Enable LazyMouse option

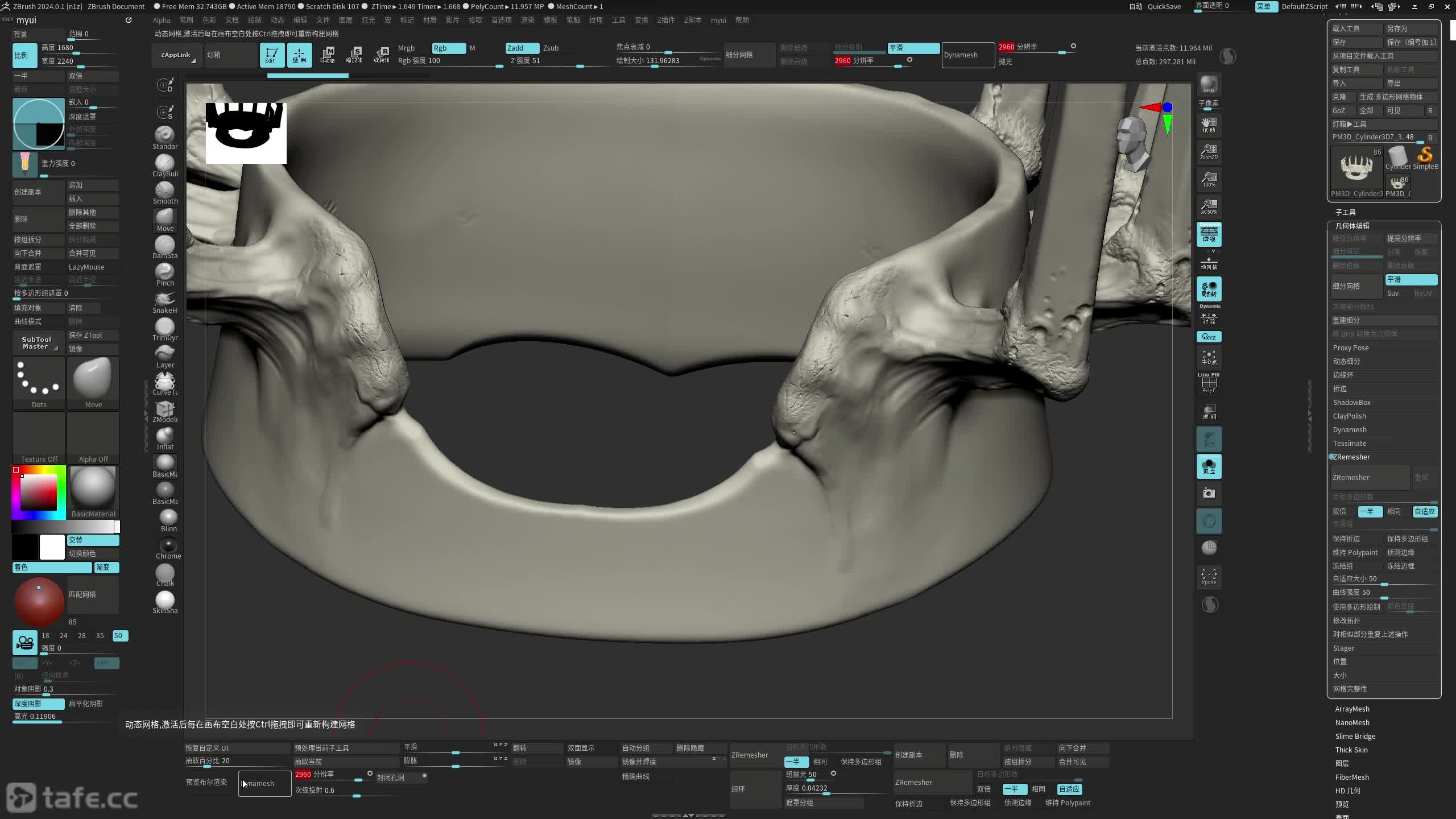[x=86, y=267]
